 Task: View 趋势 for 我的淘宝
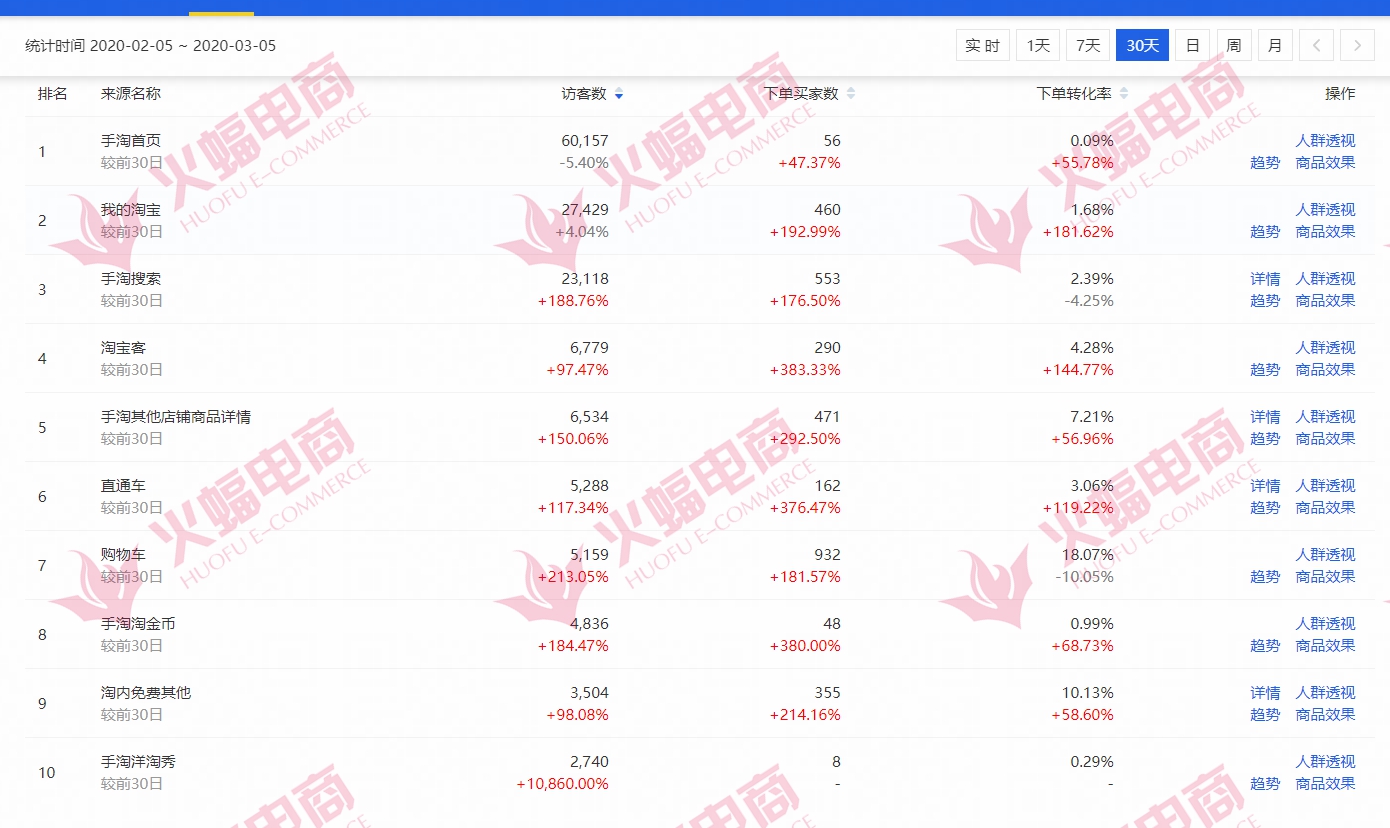click(x=1265, y=232)
